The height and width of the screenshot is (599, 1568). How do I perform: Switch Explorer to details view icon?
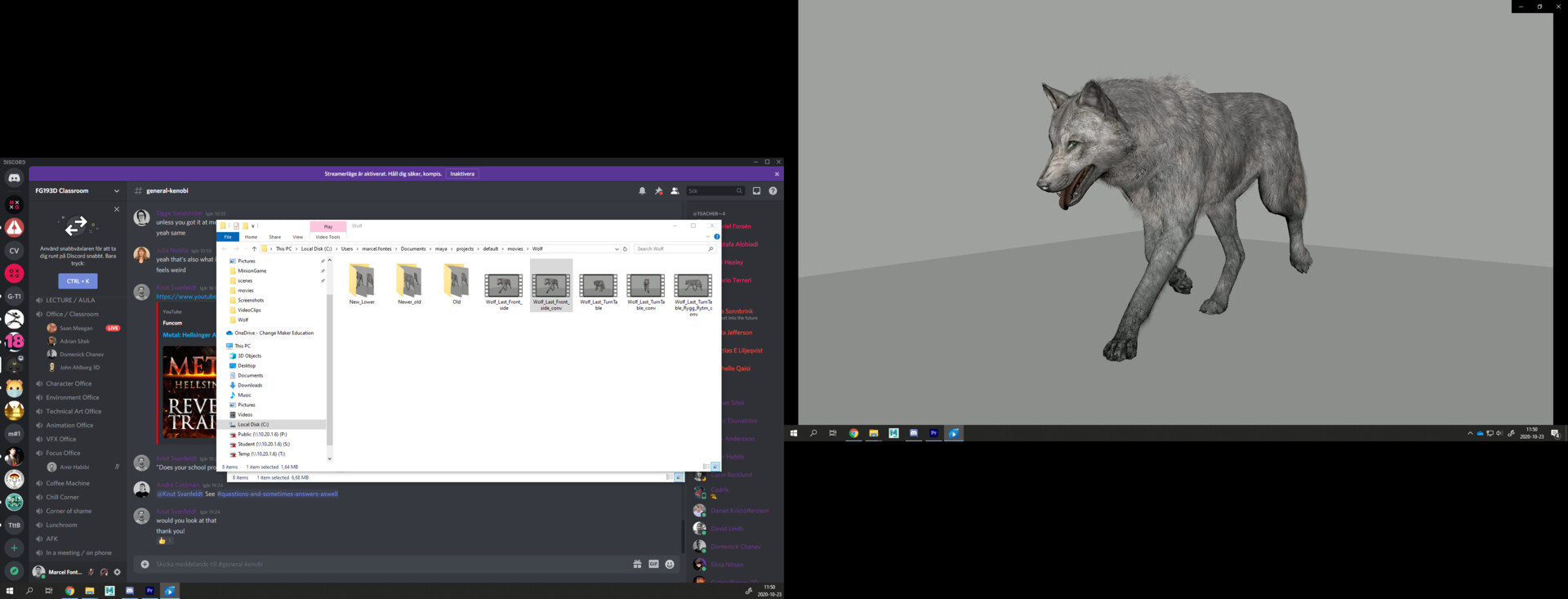pos(706,467)
